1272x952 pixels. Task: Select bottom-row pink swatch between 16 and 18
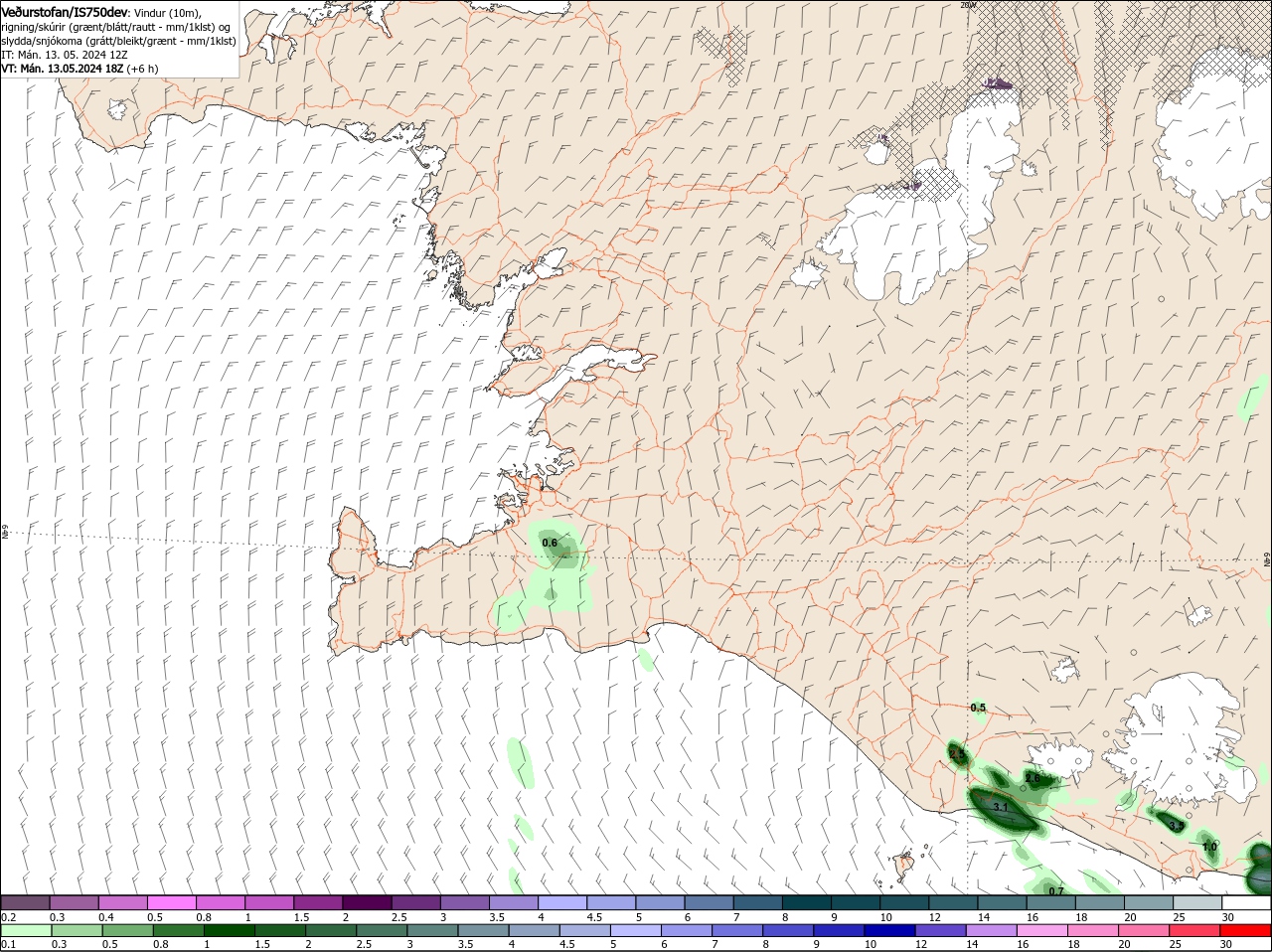tap(1044, 931)
